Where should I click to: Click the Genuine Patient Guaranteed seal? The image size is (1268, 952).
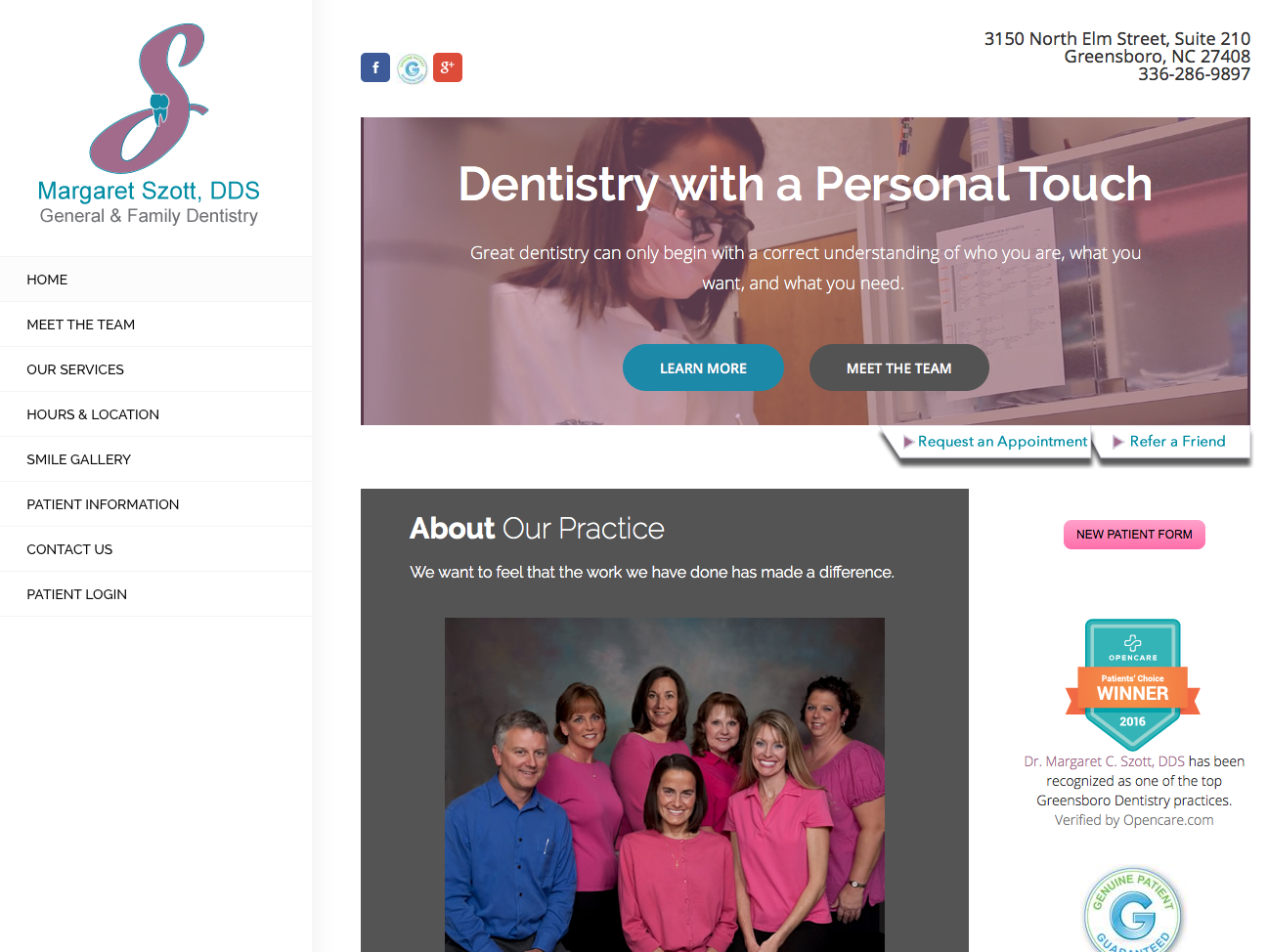click(x=1133, y=910)
